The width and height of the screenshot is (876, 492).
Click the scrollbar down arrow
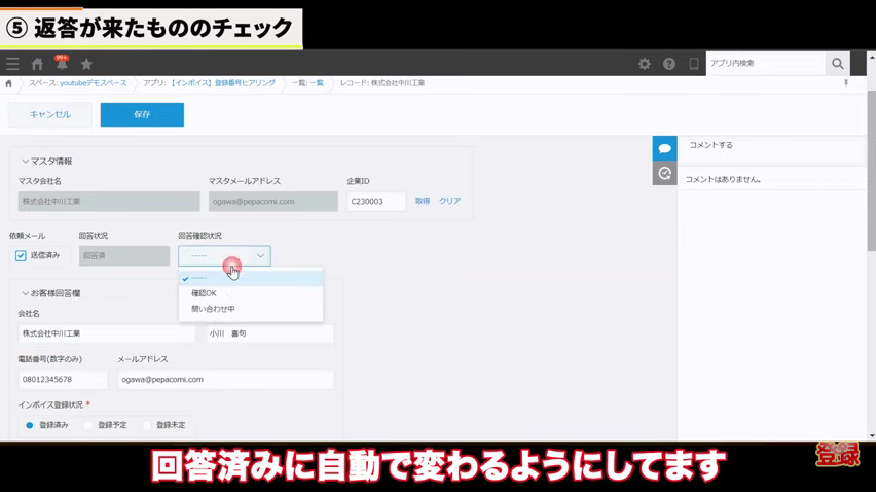click(872, 436)
